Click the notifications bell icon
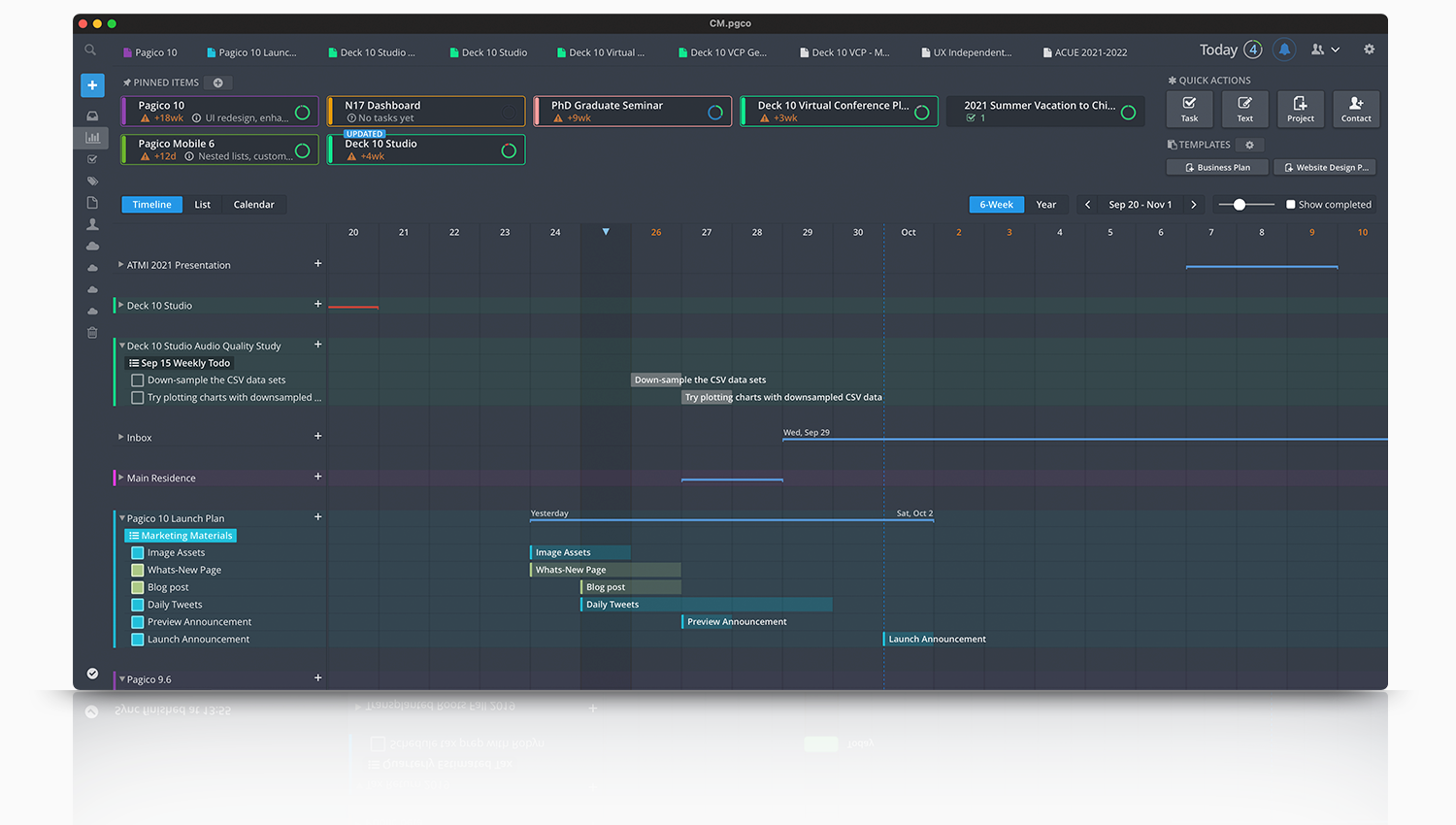This screenshot has height=825, width=1456. [1284, 49]
